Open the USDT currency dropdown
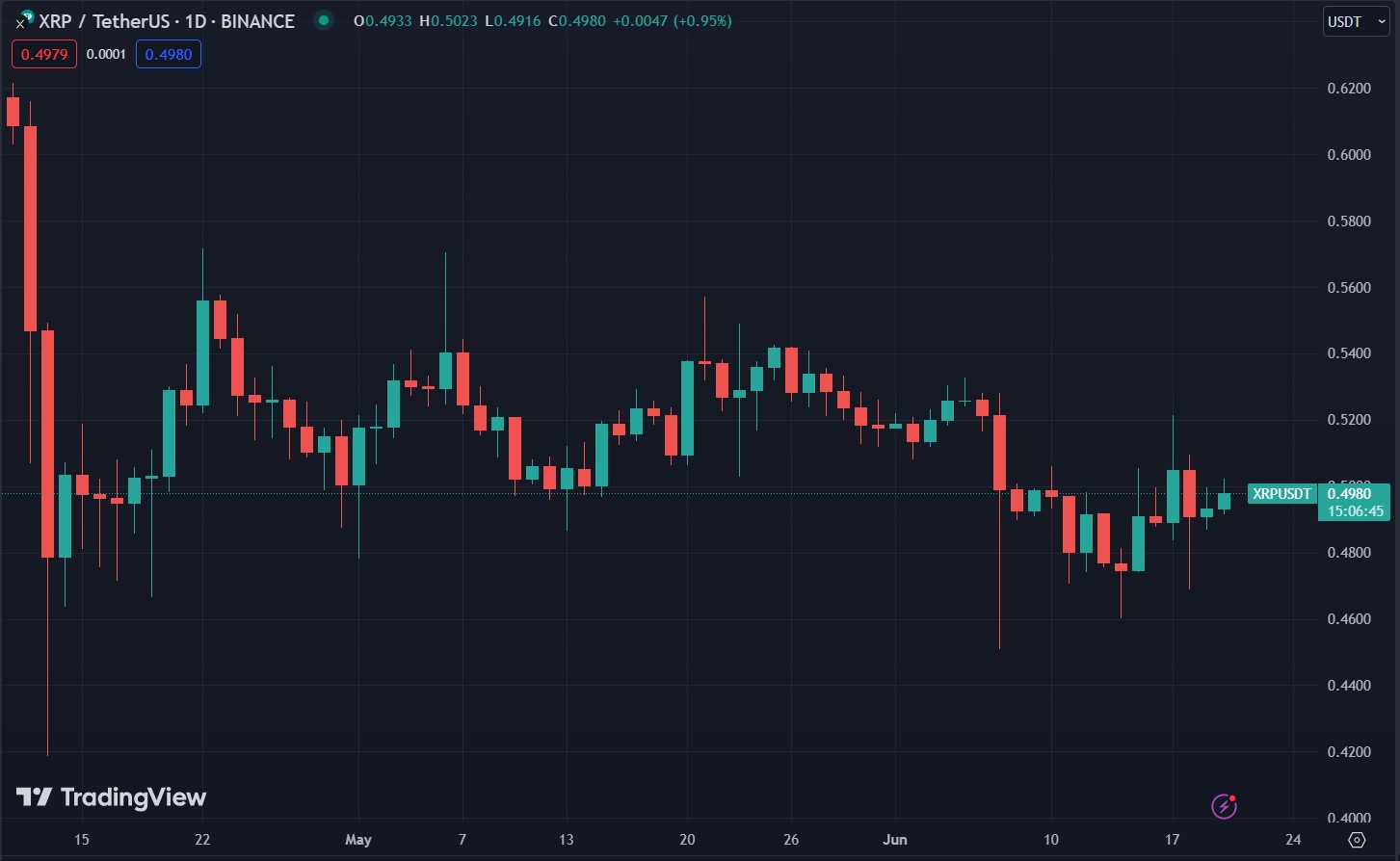The image size is (1400, 861). click(x=1357, y=21)
